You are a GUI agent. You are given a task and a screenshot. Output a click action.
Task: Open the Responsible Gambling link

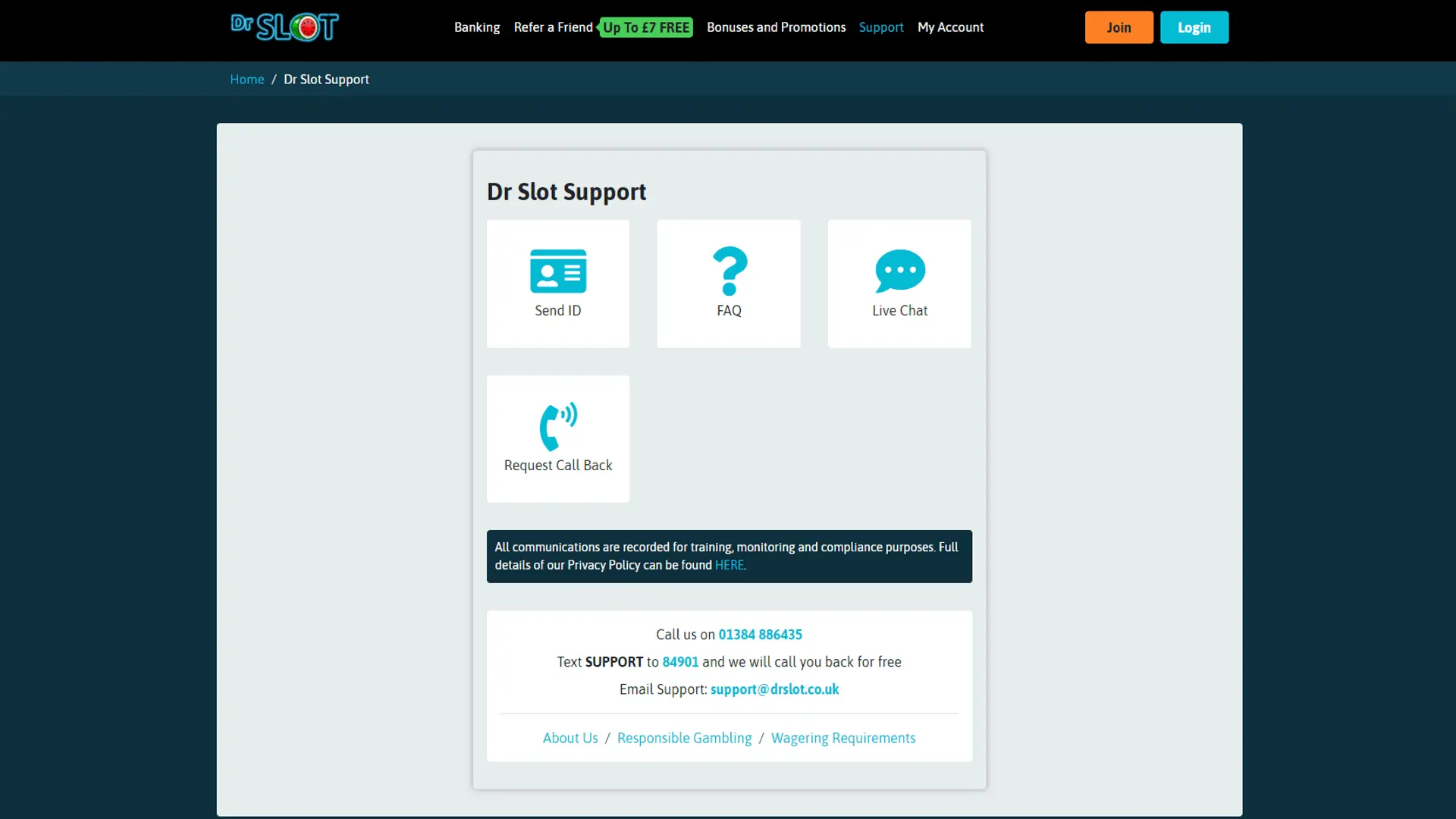coord(684,739)
